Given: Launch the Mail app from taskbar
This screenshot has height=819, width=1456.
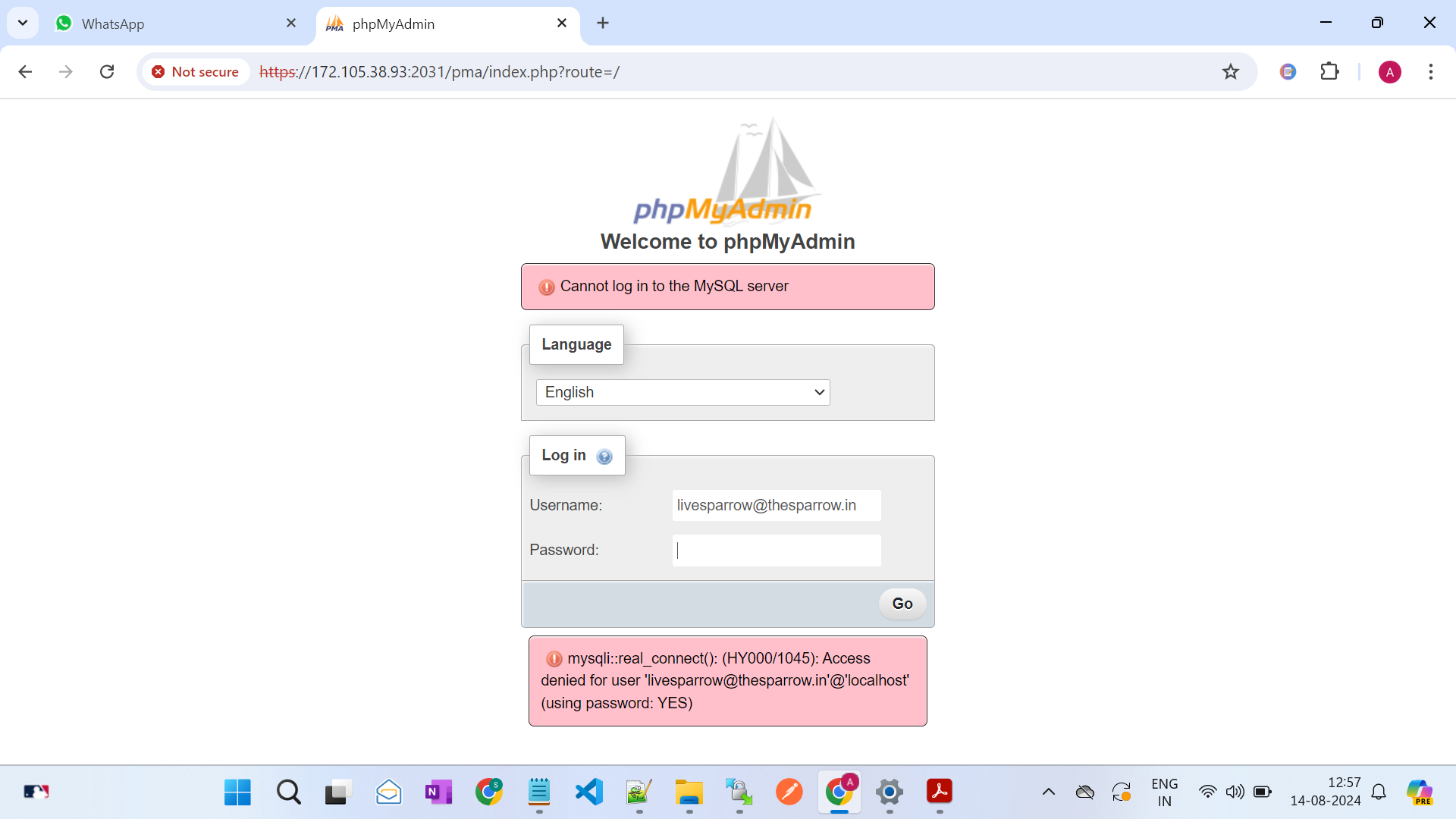Looking at the screenshot, I should tap(388, 792).
